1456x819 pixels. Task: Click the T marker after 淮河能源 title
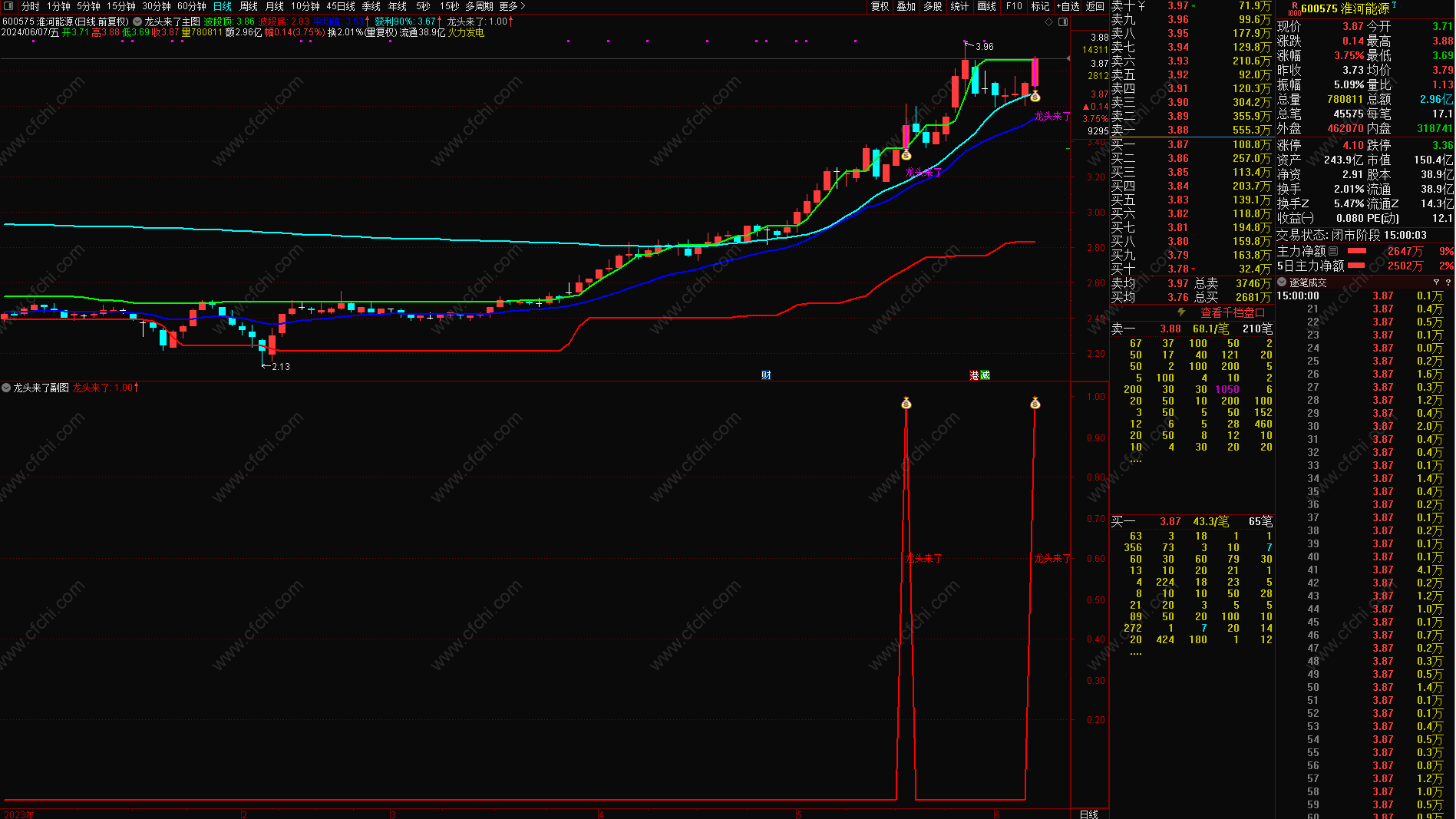click(1394, 5)
